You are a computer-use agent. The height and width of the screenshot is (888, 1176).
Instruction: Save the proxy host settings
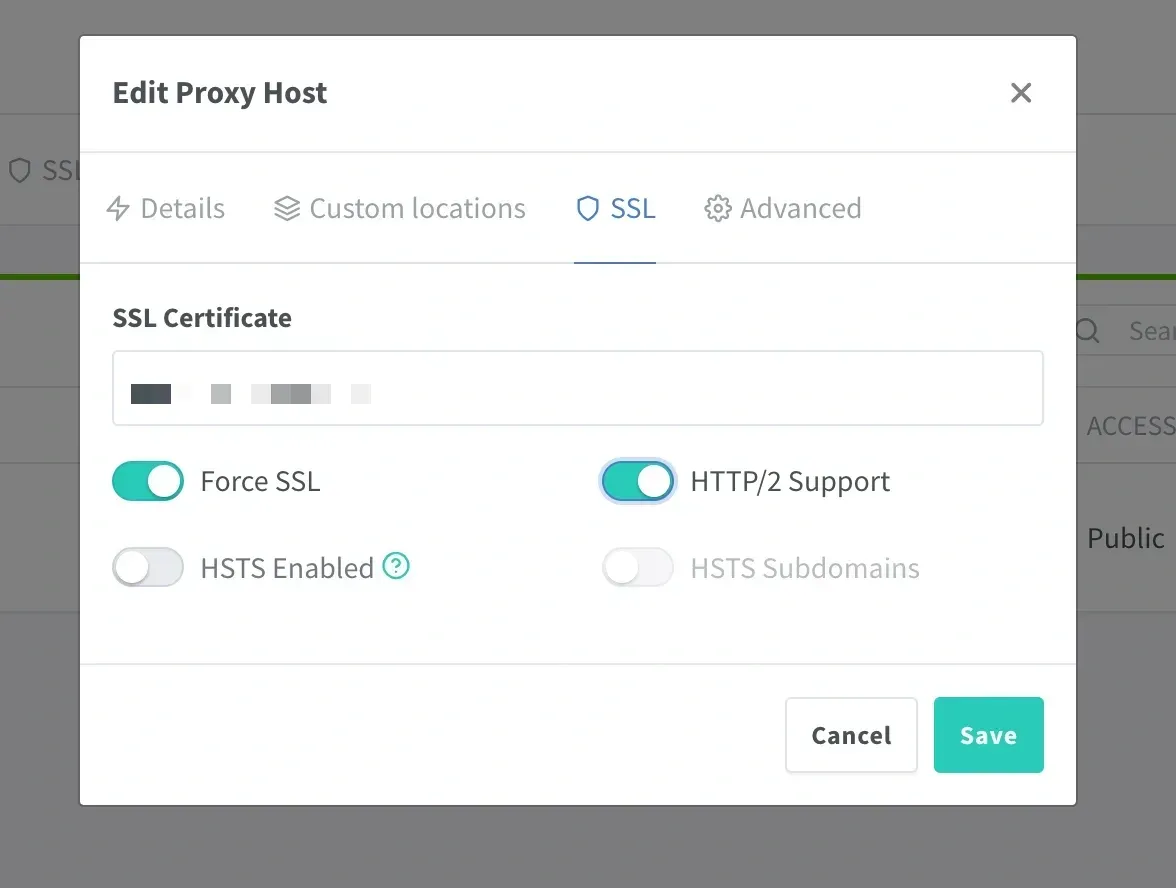988,735
